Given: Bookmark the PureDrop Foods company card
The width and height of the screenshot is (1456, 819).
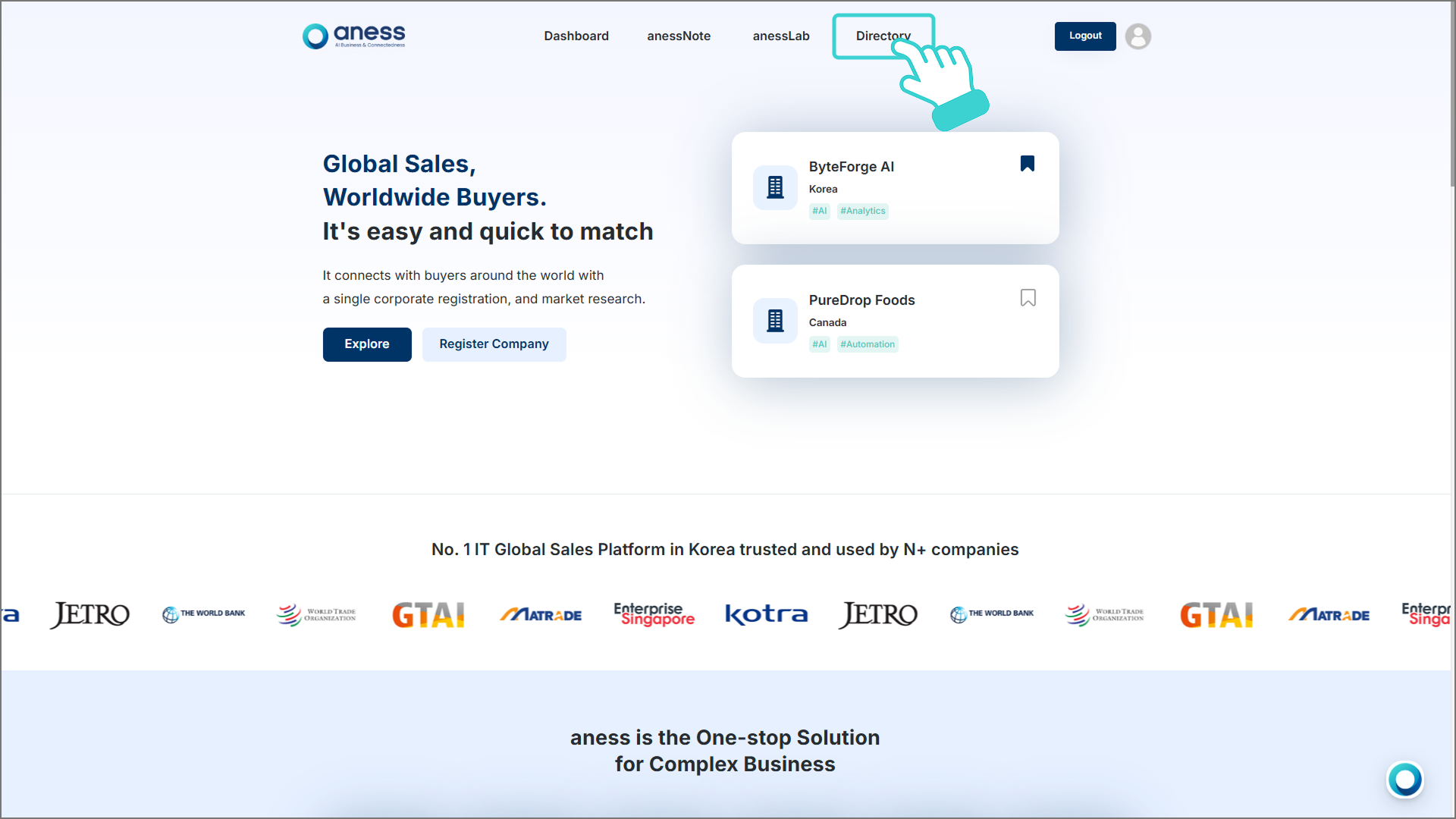Looking at the screenshot, I should 1028,298.
